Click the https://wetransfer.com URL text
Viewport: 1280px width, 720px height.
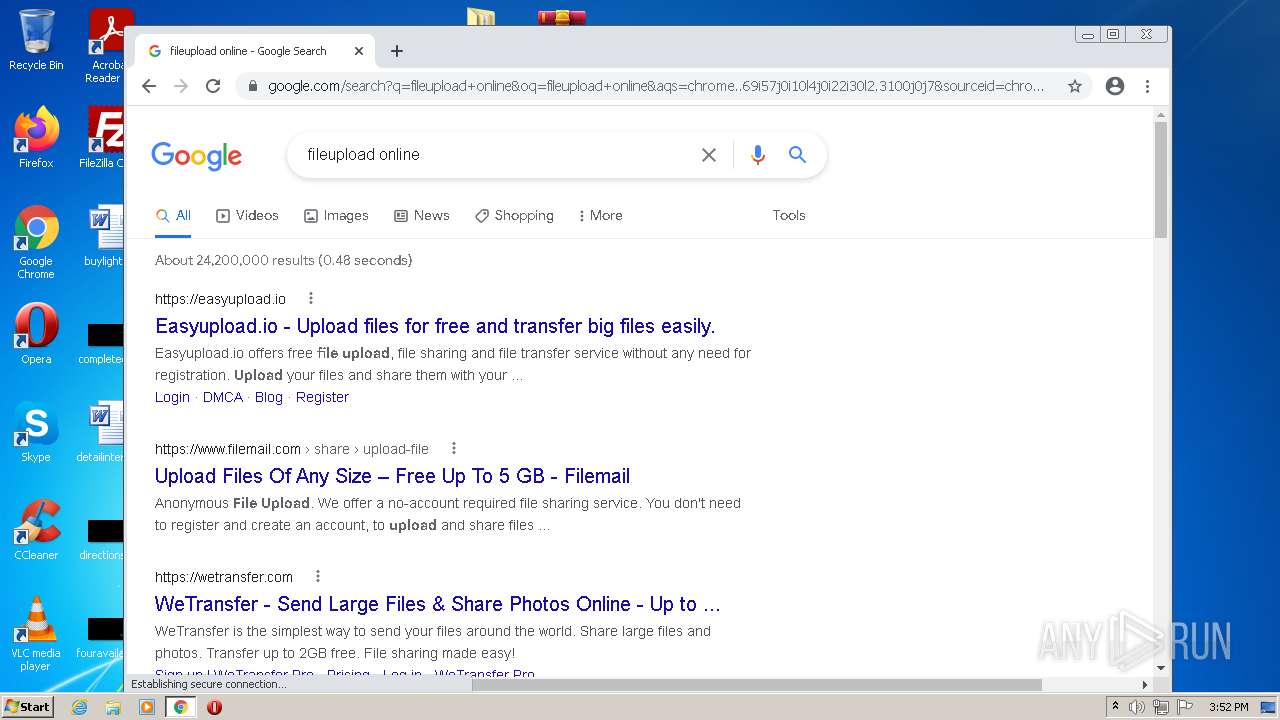pyautogui.click(x=224, y=577)
